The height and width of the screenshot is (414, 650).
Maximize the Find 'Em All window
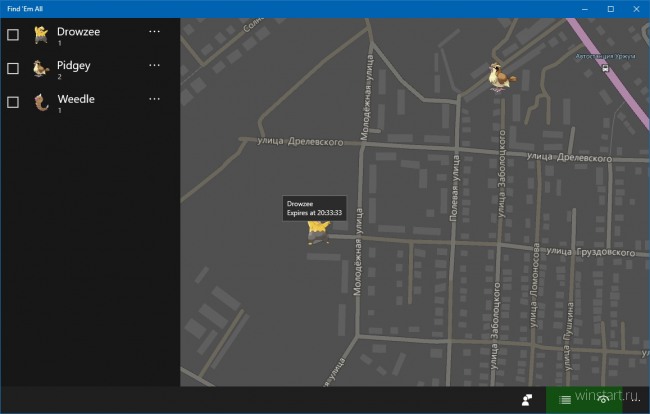(x=611, y=9)
